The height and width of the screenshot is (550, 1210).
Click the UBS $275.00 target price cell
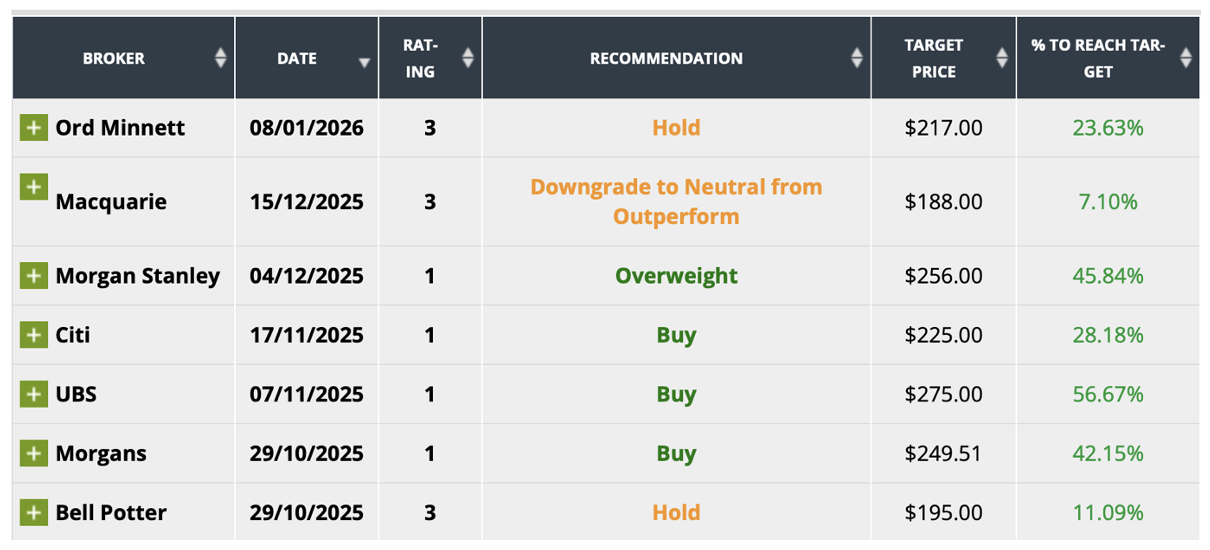point(943,394)
